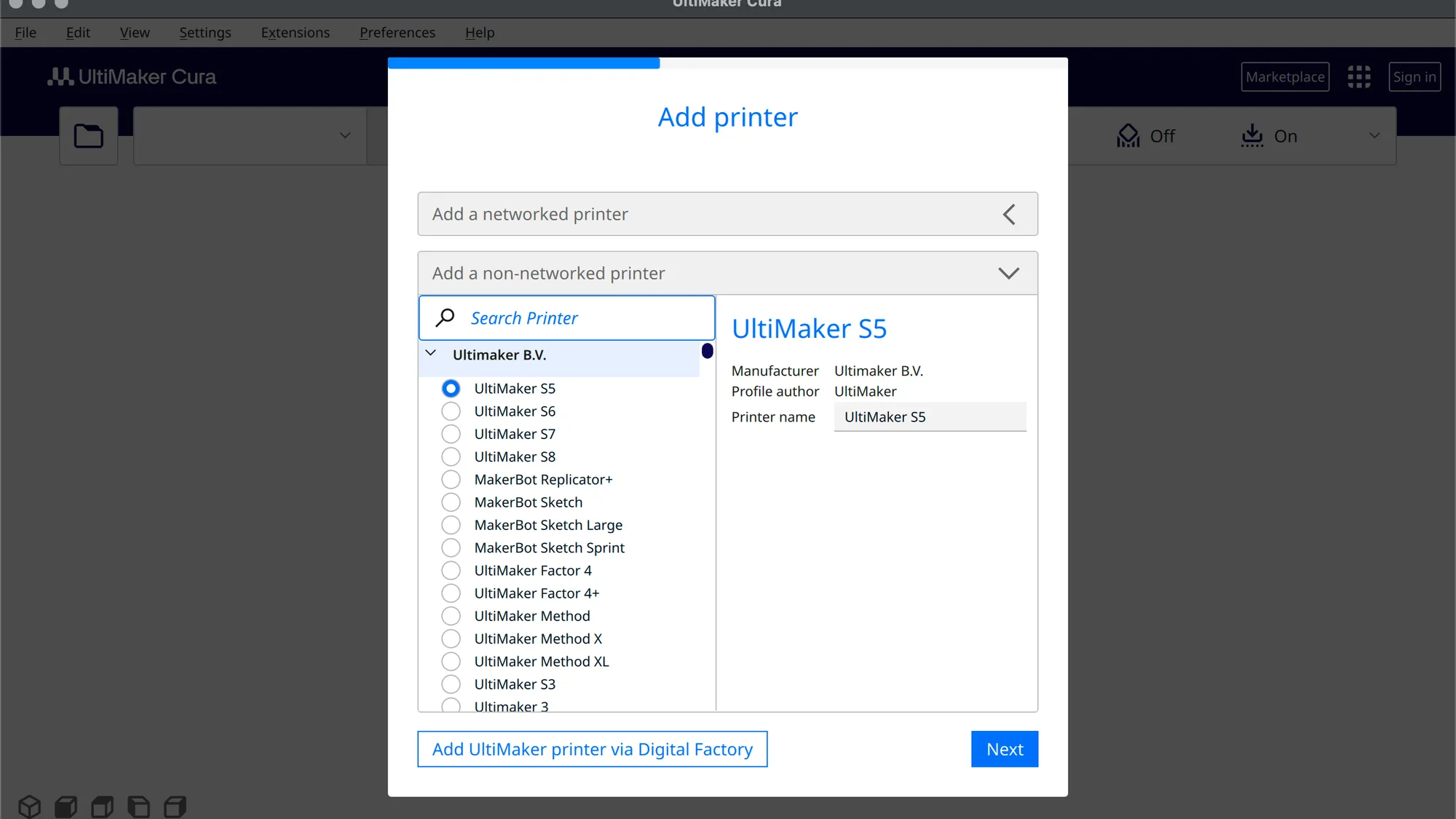Open the Help menu
The width and height of the screenshot is (1456, 819).
[x=480, y=33]
